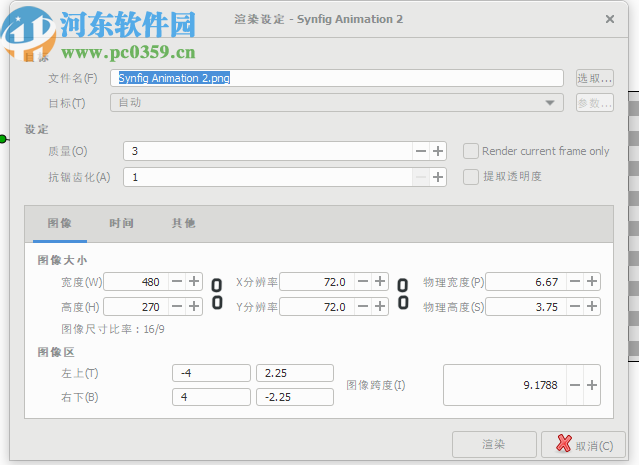Screen dimensions: 639x465
Task: Click the 右下(B) X field showing 4
Action: tap(211, 397)
